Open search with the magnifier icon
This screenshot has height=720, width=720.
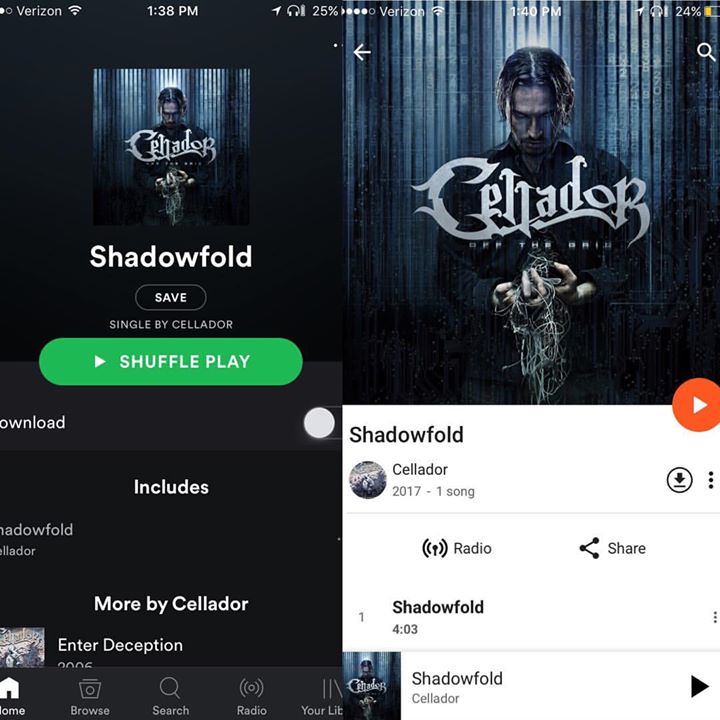tap(706, 52)
